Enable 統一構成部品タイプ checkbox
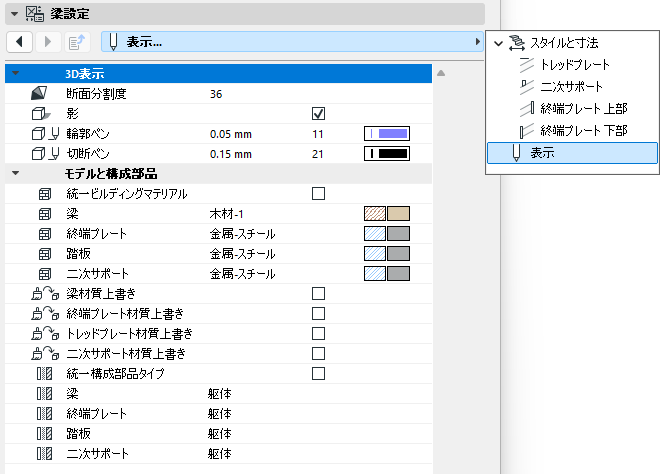 coord(318,374)
